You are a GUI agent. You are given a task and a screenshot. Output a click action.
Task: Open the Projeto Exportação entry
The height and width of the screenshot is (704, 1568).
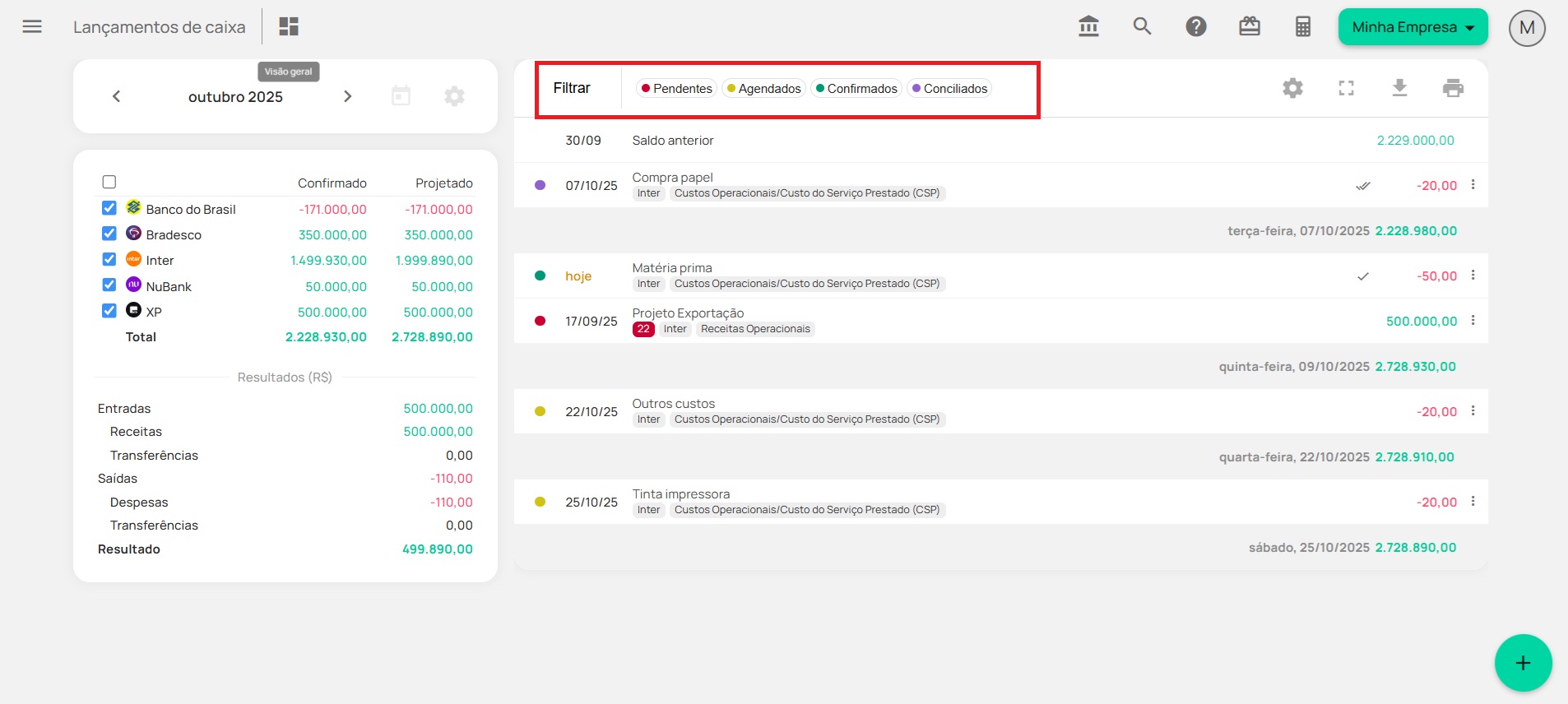coord(688,313)
